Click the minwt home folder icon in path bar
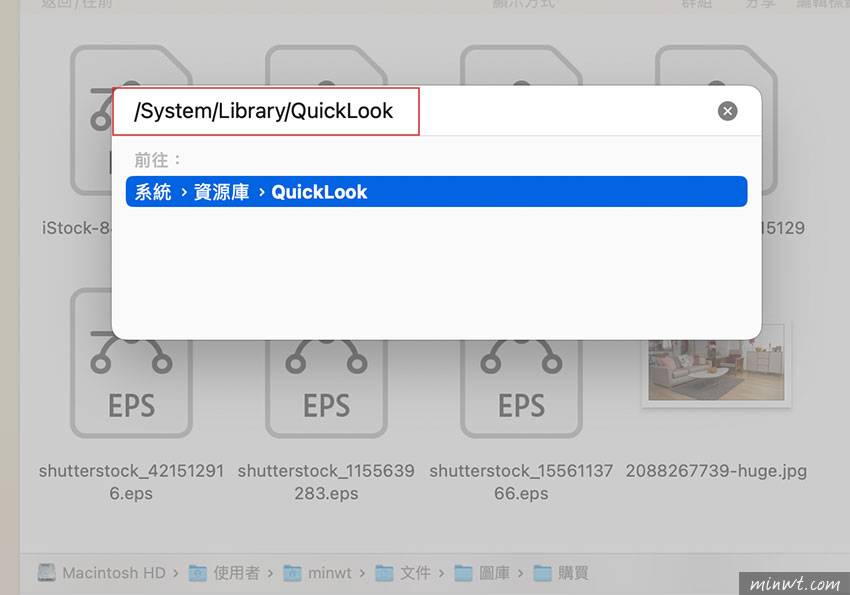850x595 pixels. 292,572
